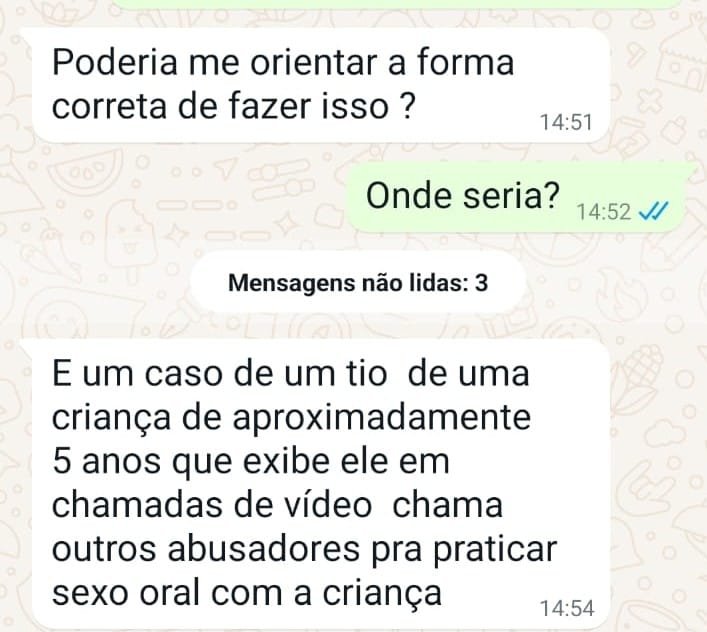Click the number 3 in unread banner
707x632 pixels.
click(482, 283)
